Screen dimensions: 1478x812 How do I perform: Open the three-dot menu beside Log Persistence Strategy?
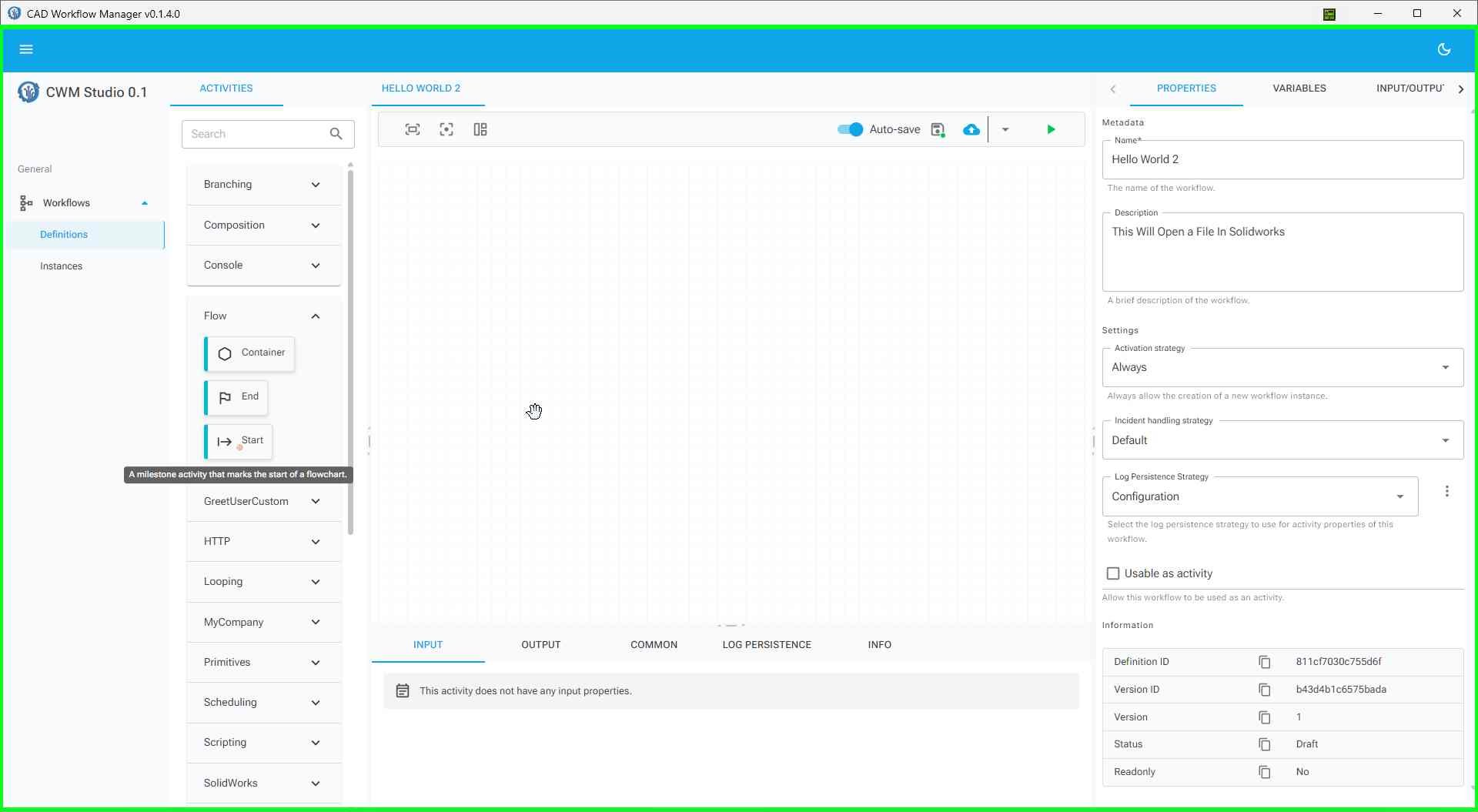pyautogui.click(x=1448, y=491)
